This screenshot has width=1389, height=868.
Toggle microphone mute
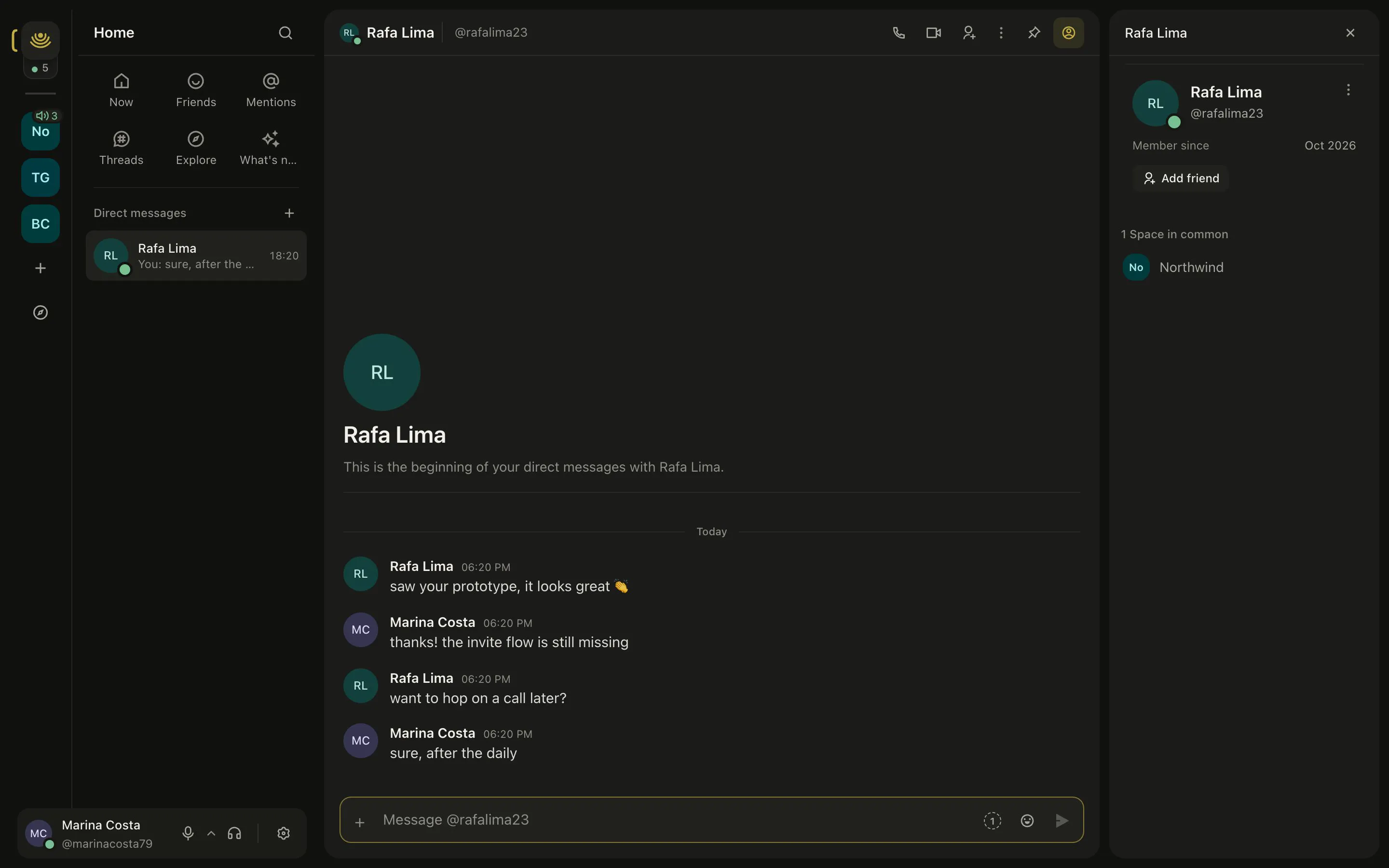(x=188, y=833)
